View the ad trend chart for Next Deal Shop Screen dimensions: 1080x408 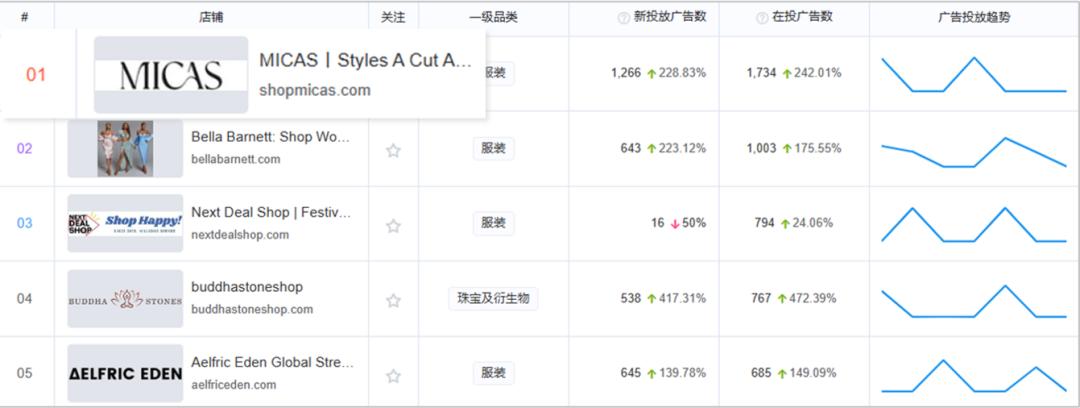pyautogui.click(x=973, y=224)
